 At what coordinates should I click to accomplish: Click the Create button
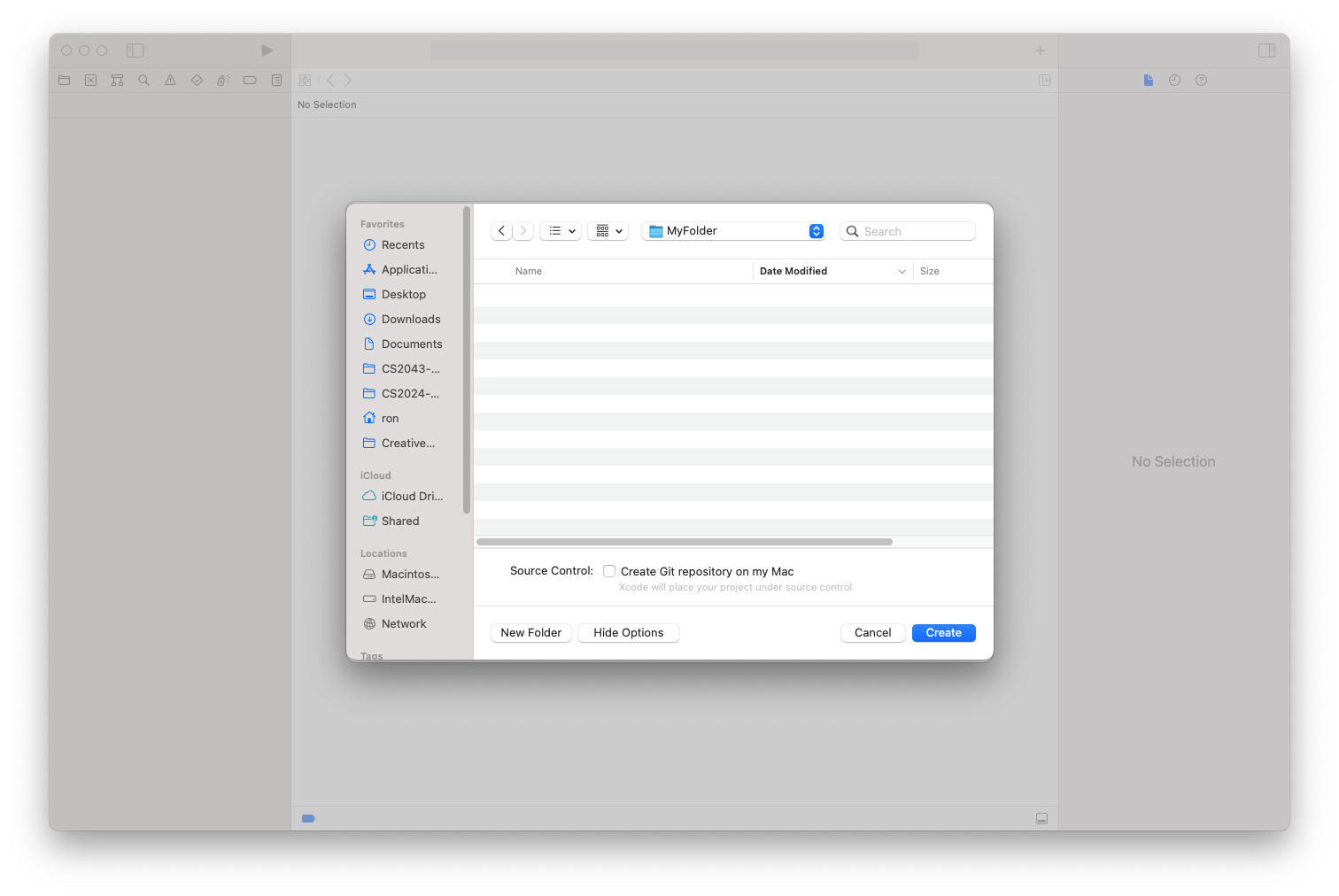(x=943, y=633)
